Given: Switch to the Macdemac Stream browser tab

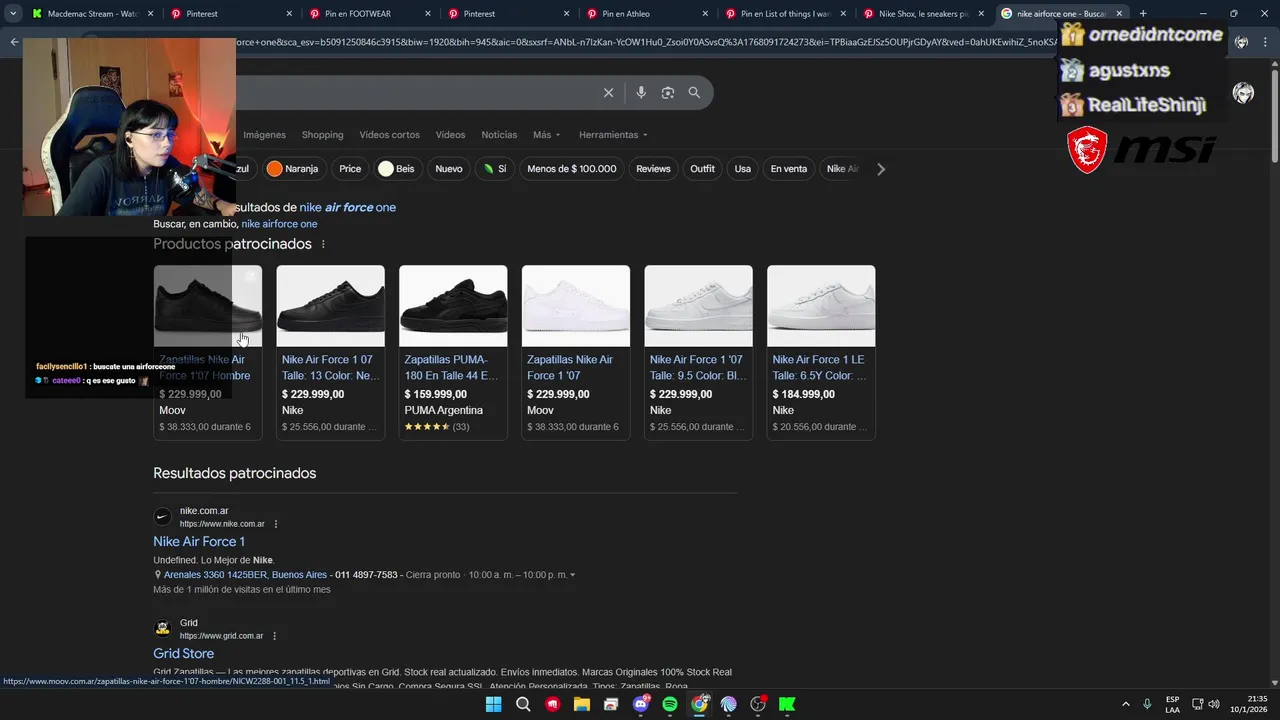Looking at the screenshot, I should [x=92, y=14].
